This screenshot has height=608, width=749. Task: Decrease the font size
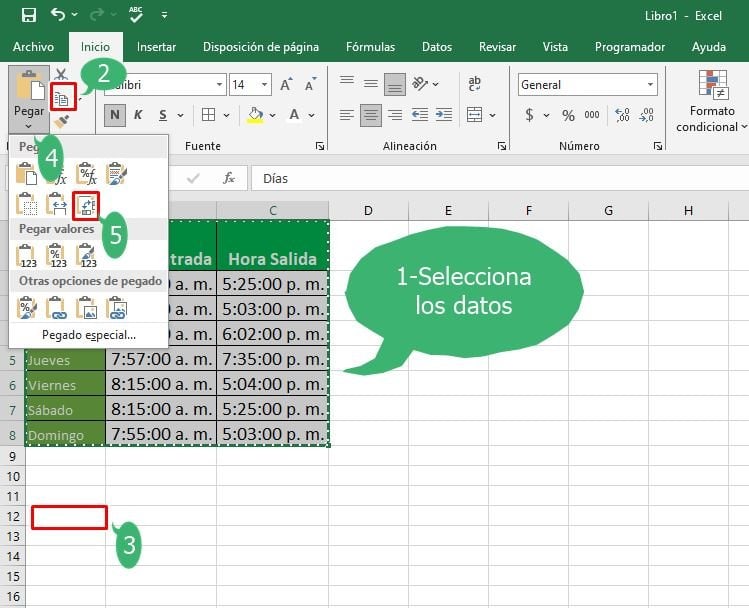[310, 85]
